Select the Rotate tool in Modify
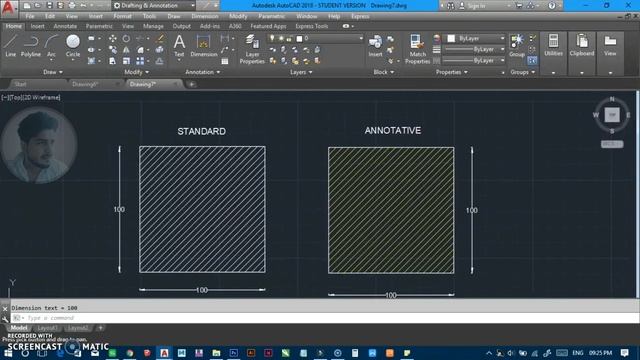The height and width of the screenshot is (360, 640). coord(126,38)
